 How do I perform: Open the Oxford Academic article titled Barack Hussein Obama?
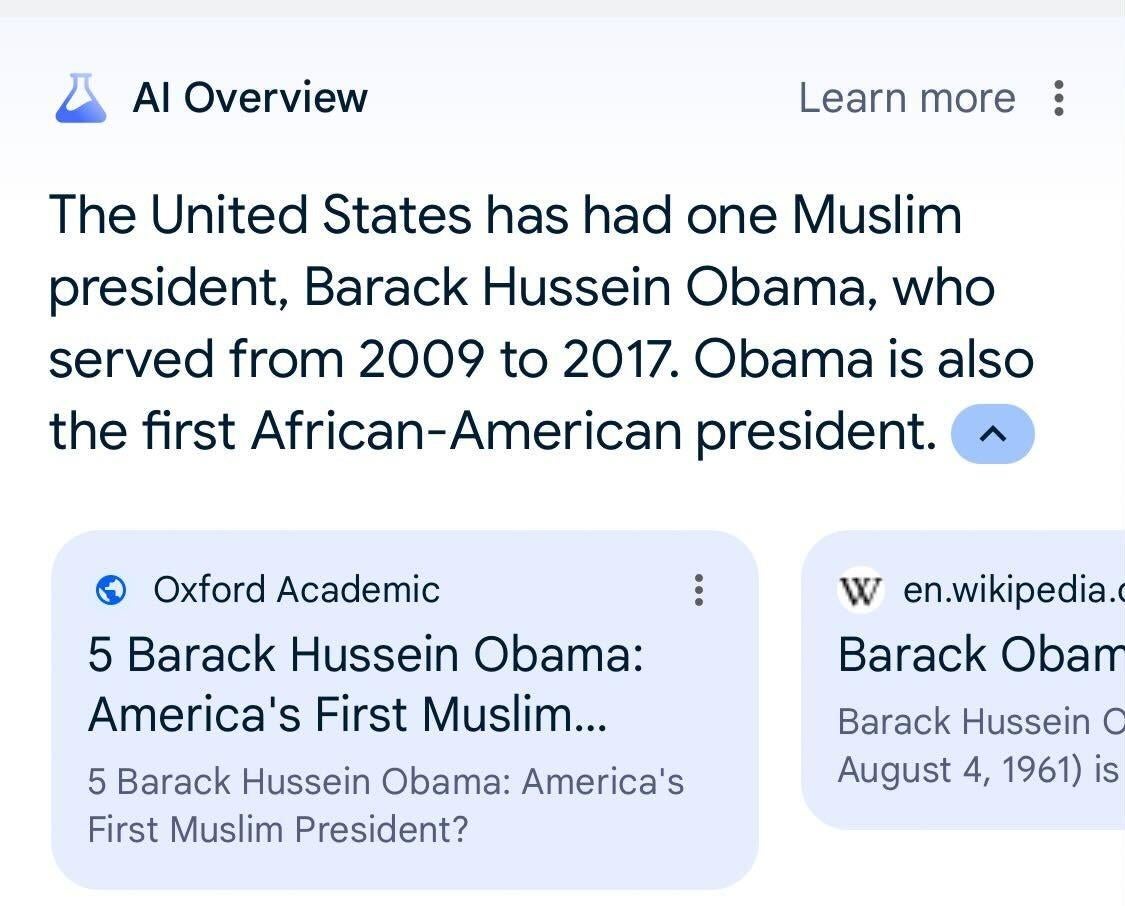[x=367, y=684]
